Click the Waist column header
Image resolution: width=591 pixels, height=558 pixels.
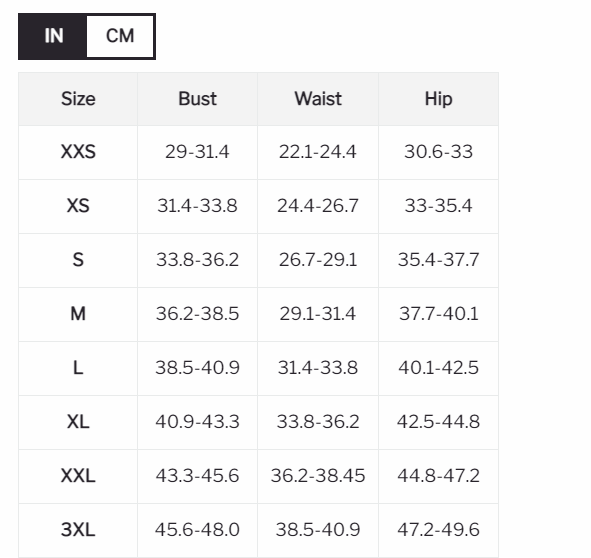tap(318, 99)
